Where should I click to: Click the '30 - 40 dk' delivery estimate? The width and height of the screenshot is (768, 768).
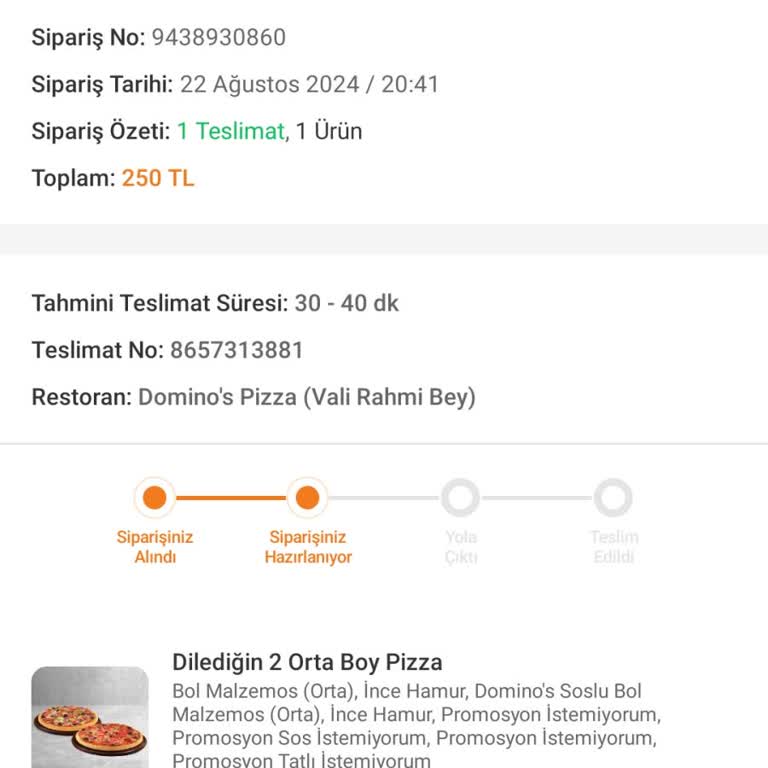click(346, 303)
